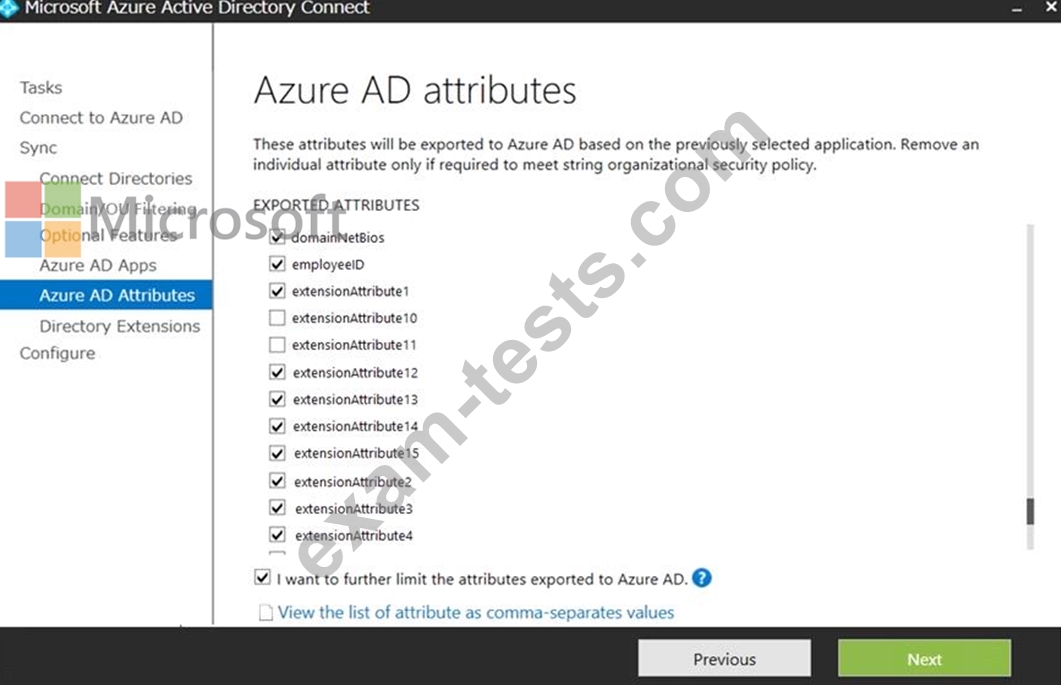Click the attribute list scrollbar thumb
The image size is (1061, 685).
click(1030, 512)
